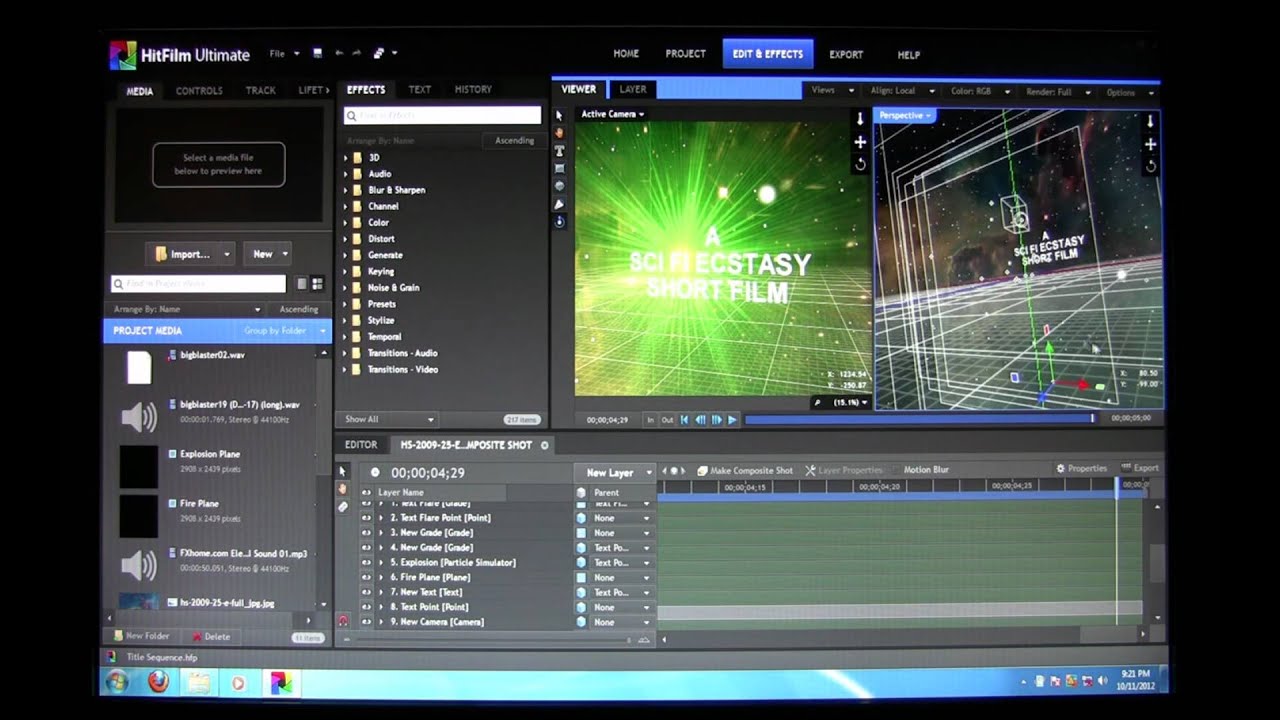Screen dimensions: 1280x720
Task: Open the Active Camera view dropdown
Action: pyautogui.click(x=613, y=114)
